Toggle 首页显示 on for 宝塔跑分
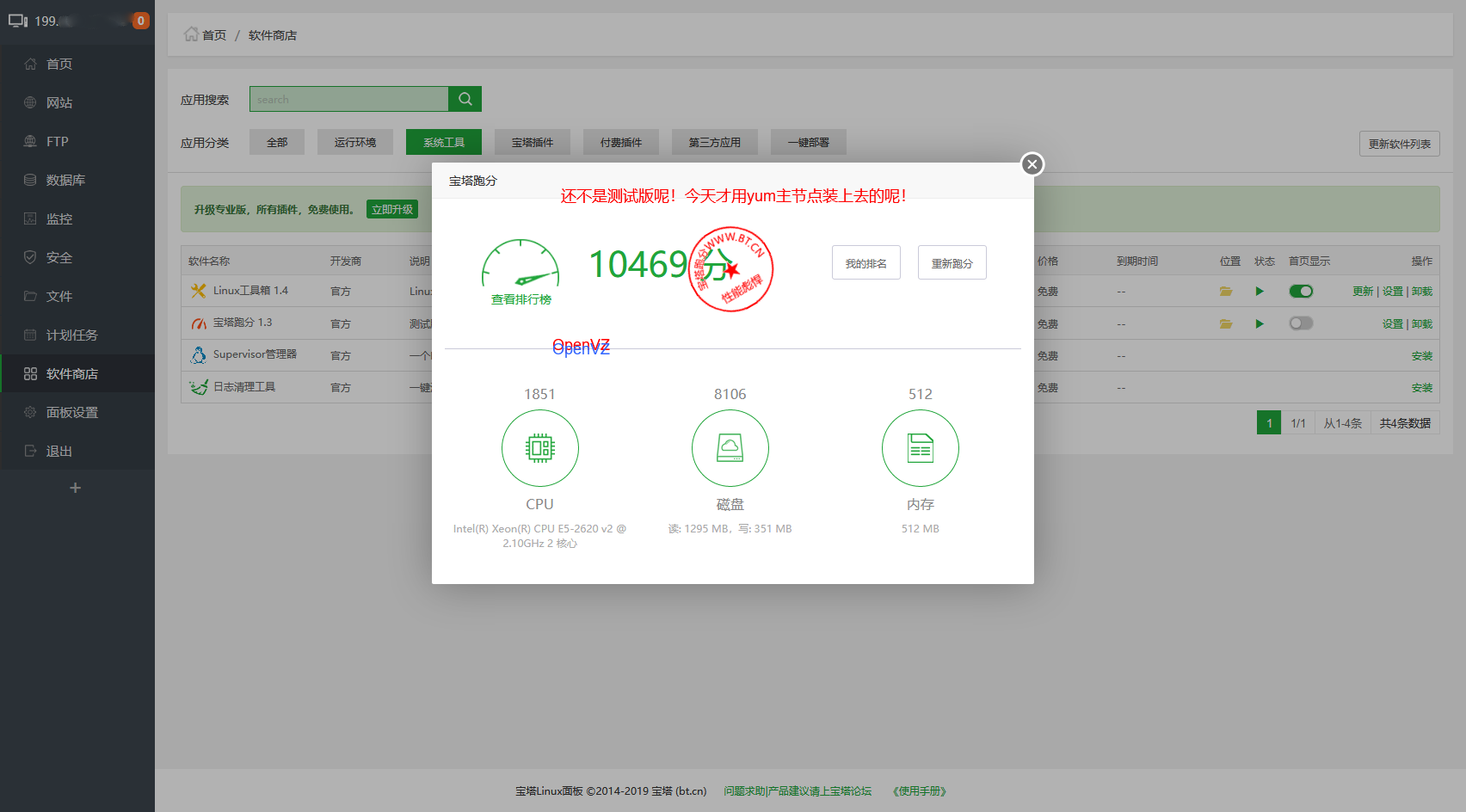 1302,323
